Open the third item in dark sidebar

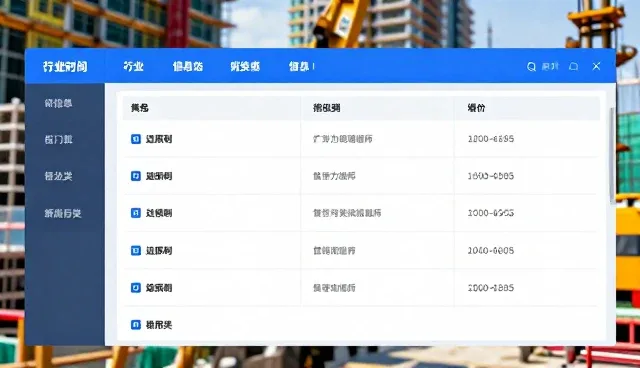click(58, 176)
